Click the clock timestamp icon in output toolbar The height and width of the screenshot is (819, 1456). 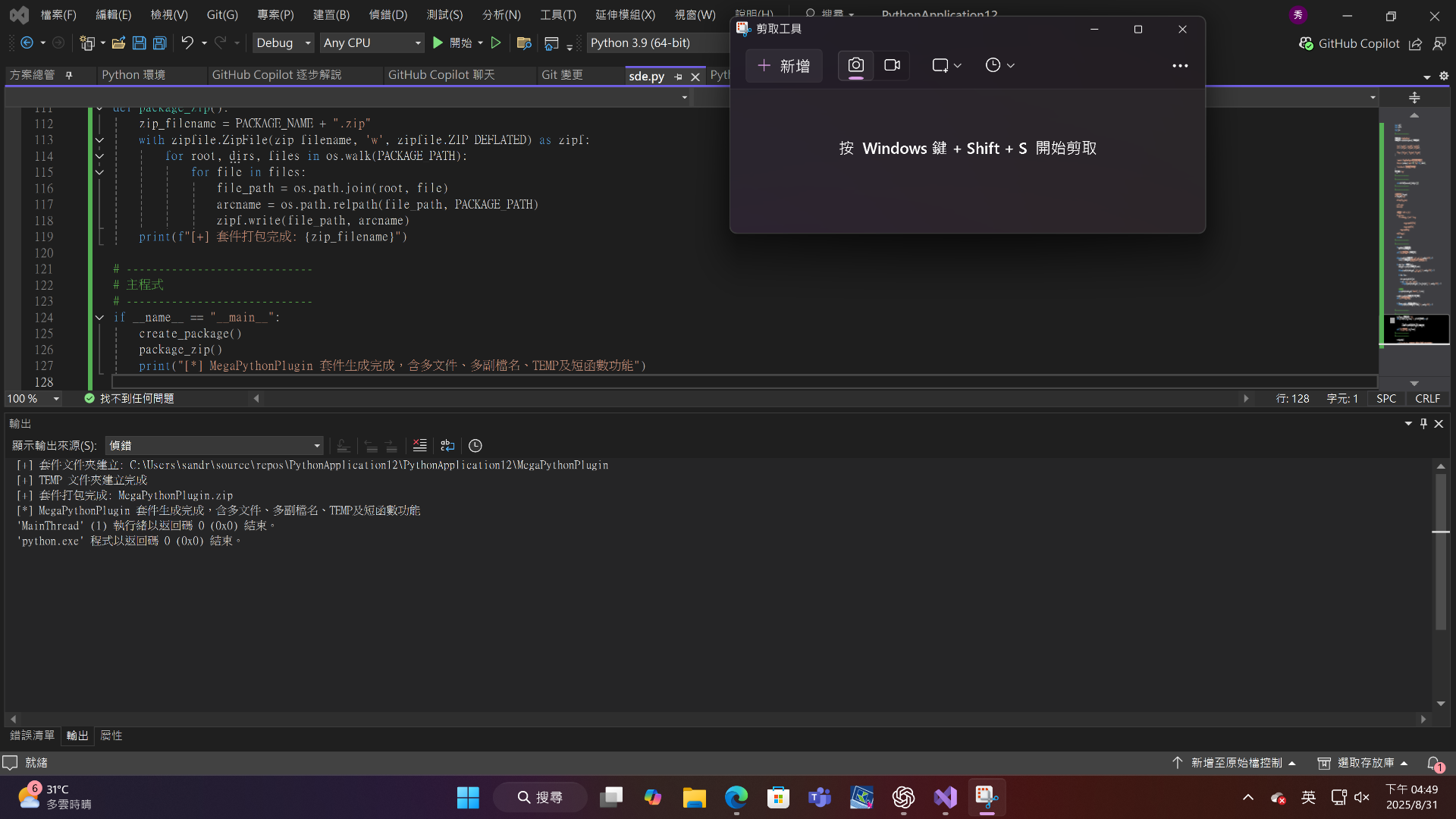pos(475,446)
